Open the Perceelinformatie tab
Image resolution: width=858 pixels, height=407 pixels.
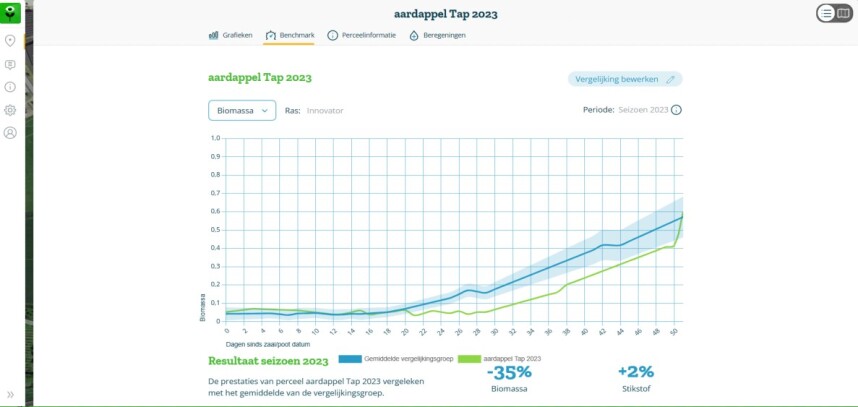(x=361, y=35)
